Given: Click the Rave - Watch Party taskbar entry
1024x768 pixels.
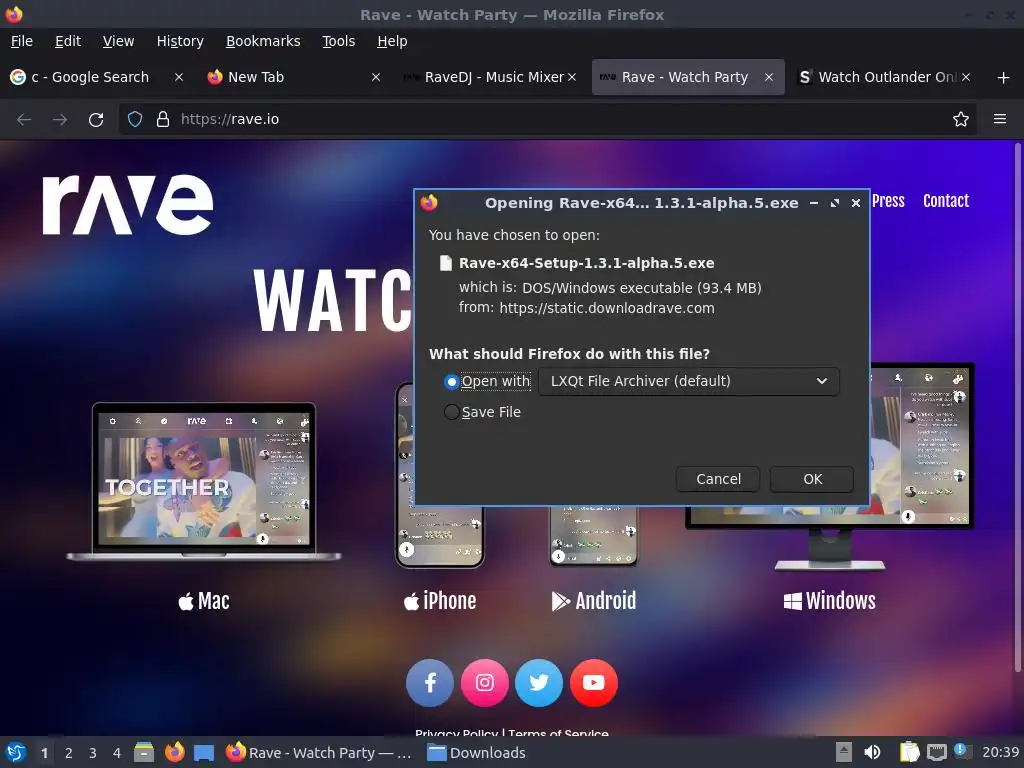Looking at the screenshot, I should pyautogui.click(x=319, y=753).
